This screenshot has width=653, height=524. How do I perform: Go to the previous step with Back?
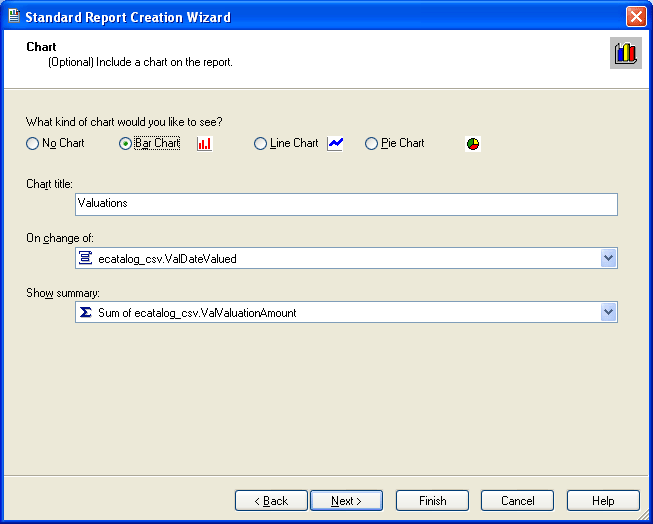[271, 500]
